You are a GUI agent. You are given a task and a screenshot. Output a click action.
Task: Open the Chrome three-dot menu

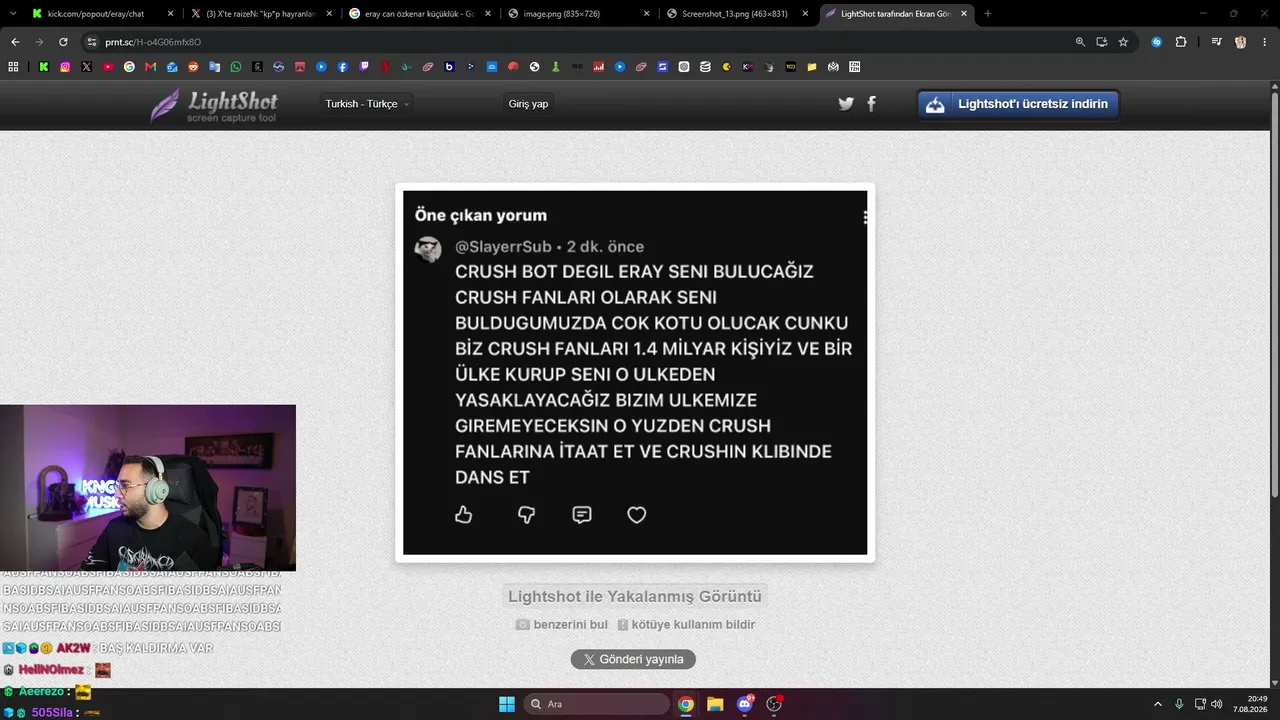(x=1264, y=42)
